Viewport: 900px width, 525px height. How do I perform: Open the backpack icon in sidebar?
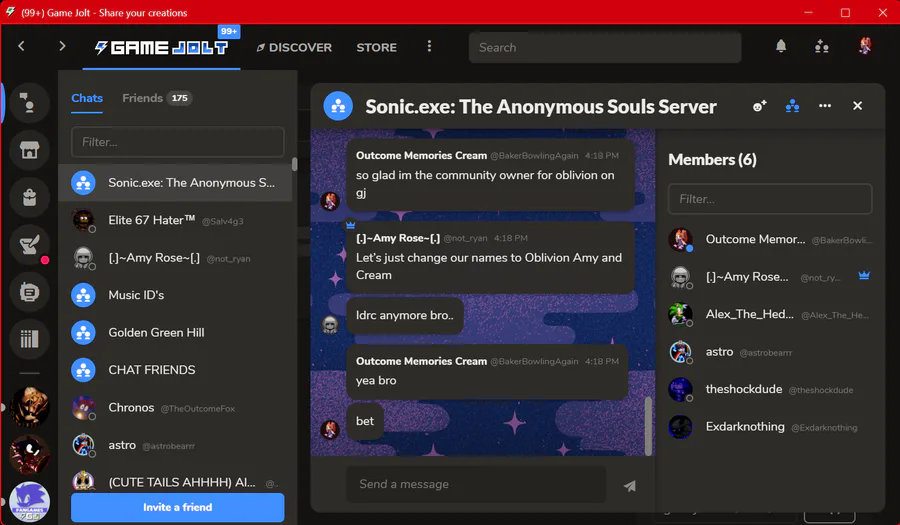click(29, 197)
